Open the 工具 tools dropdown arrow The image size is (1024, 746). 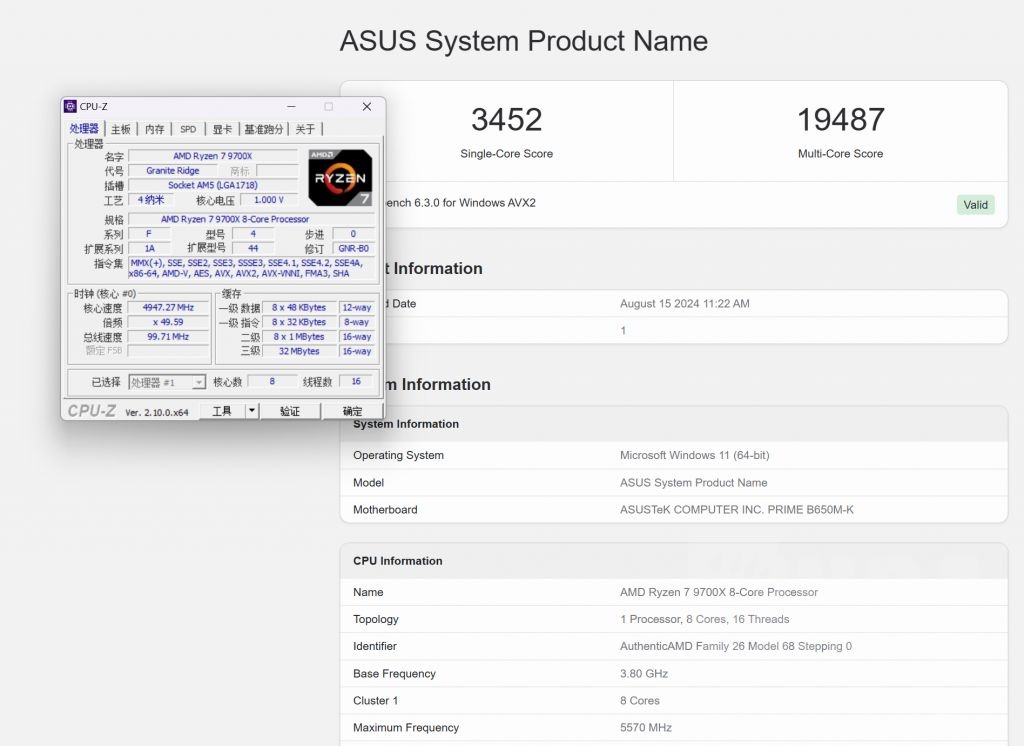coord(251,410)
